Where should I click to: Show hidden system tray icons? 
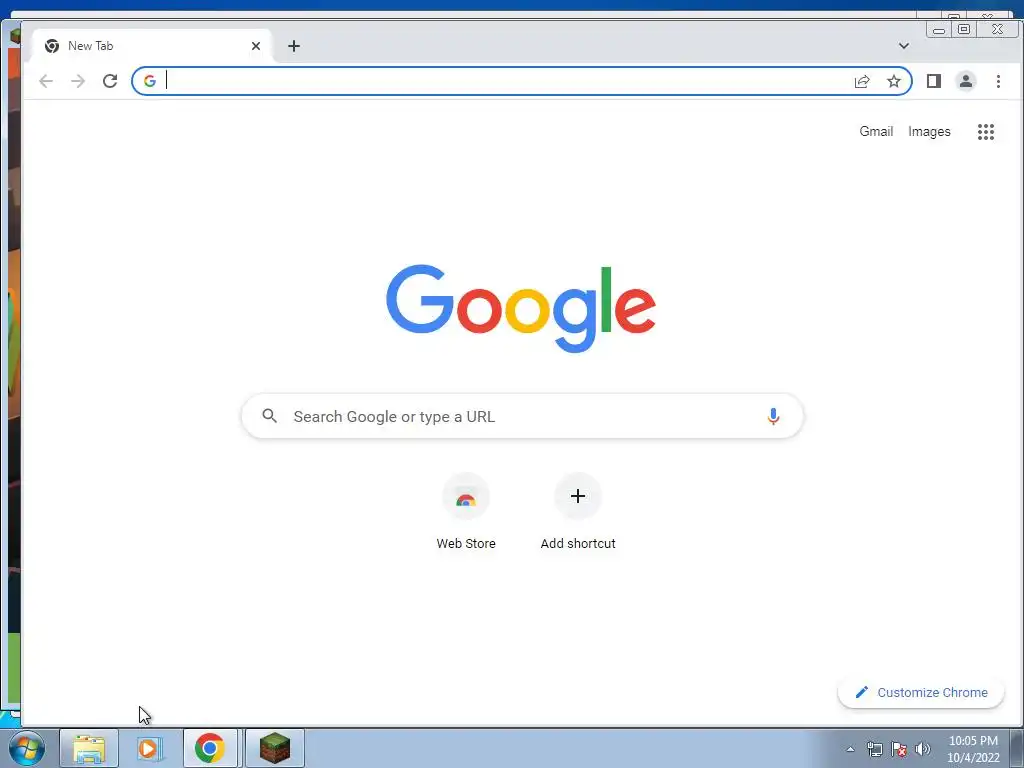pos(850,749)
